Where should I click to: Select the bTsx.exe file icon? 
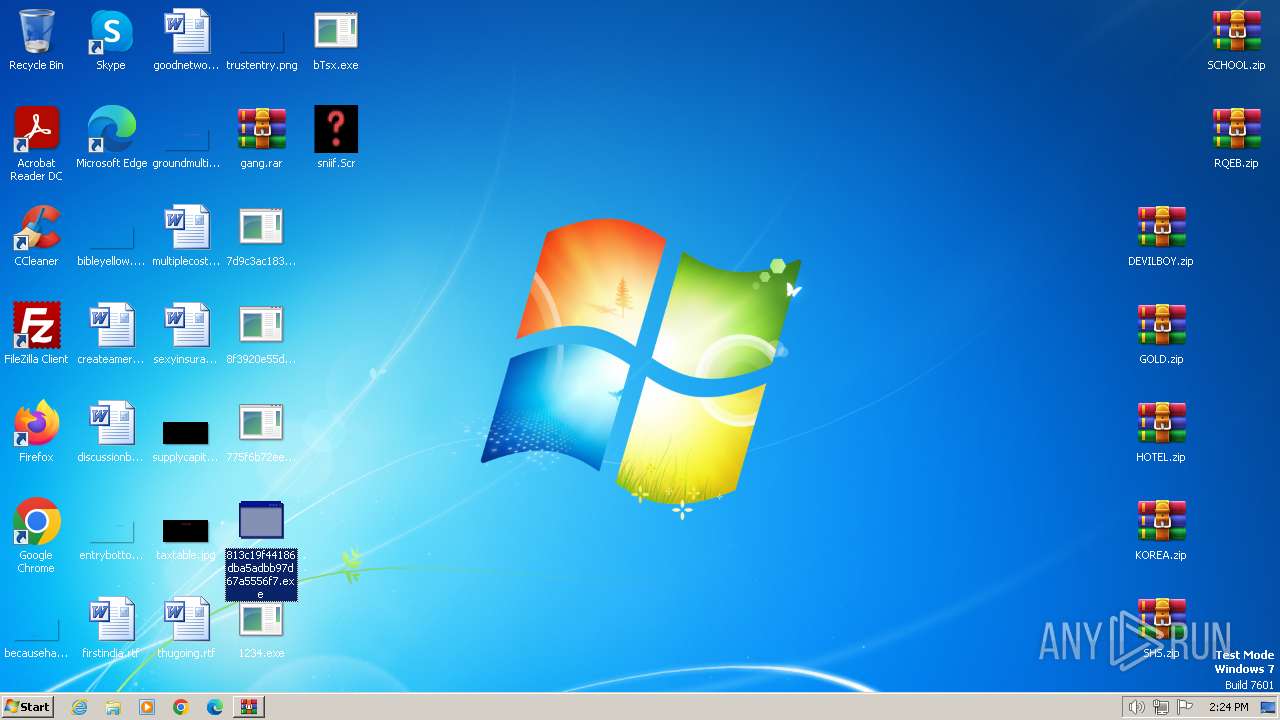click(336, 32)
